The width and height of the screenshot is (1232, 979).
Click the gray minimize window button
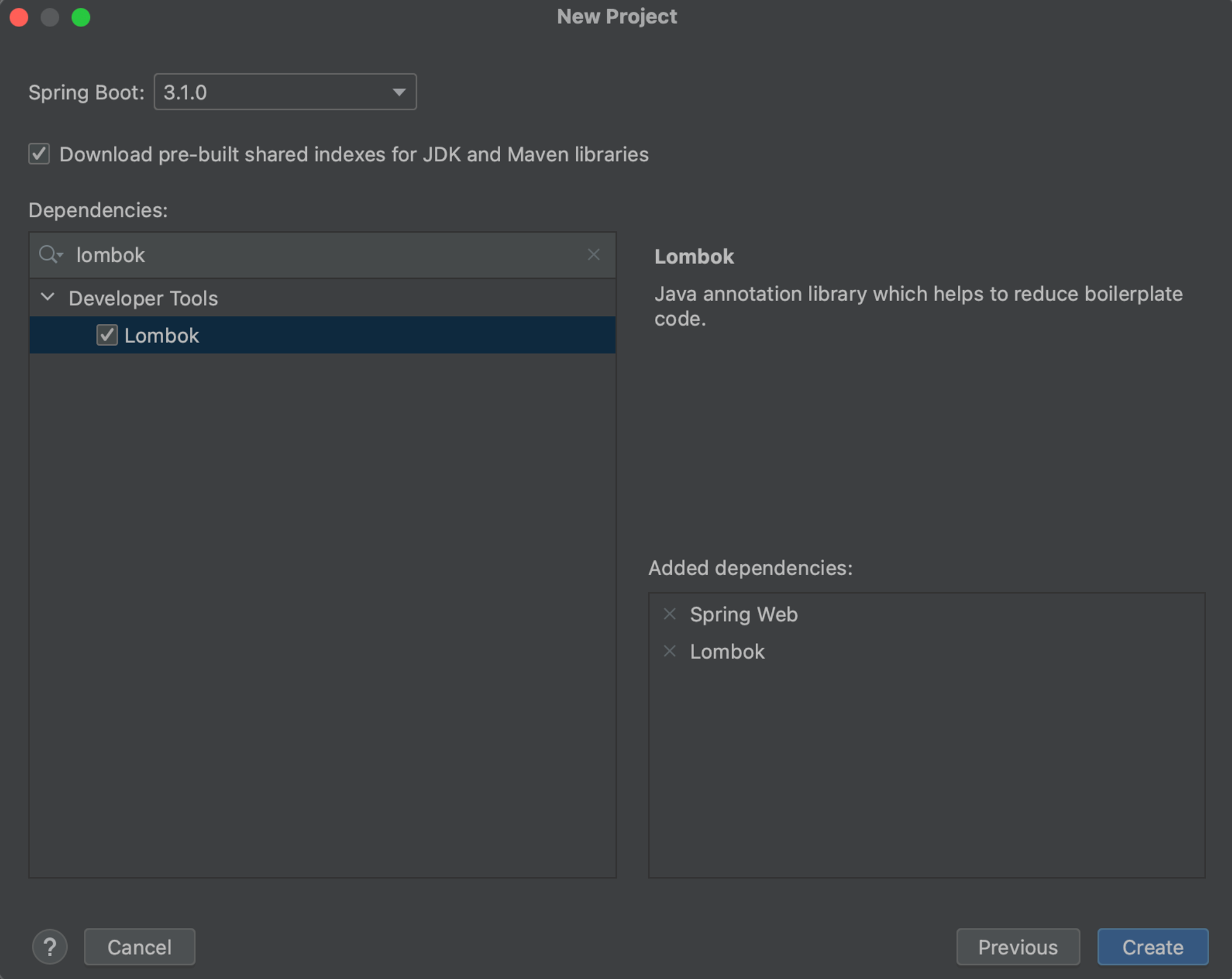50,17
